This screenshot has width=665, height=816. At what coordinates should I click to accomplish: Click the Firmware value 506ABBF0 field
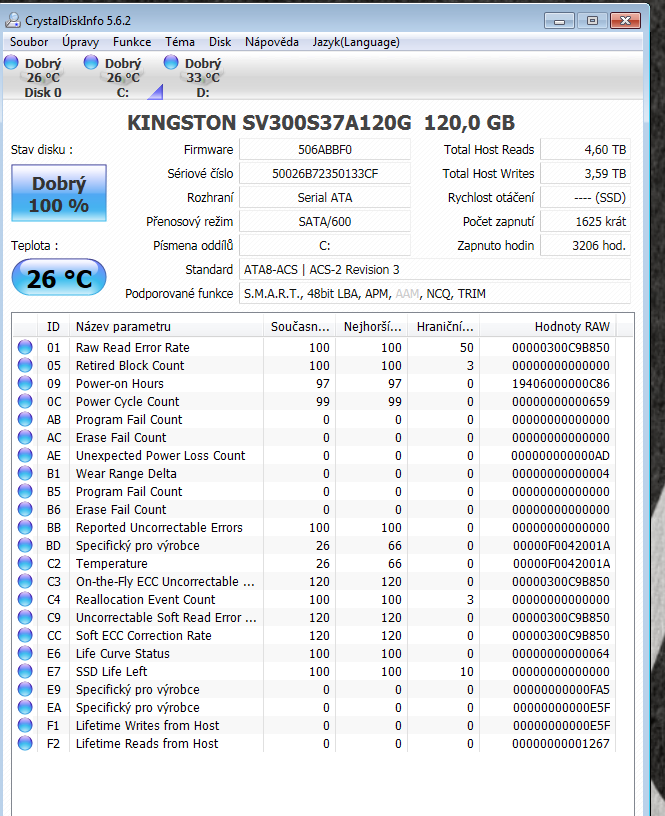(325, 149)
